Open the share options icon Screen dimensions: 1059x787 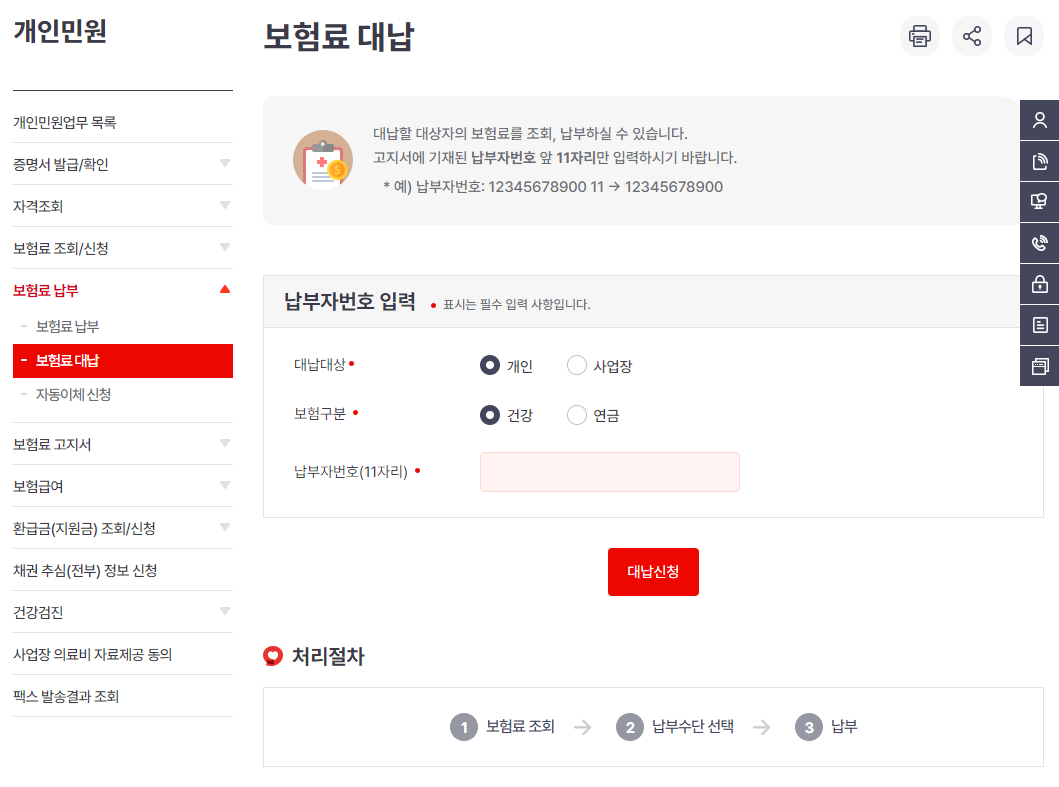(971, 36)
